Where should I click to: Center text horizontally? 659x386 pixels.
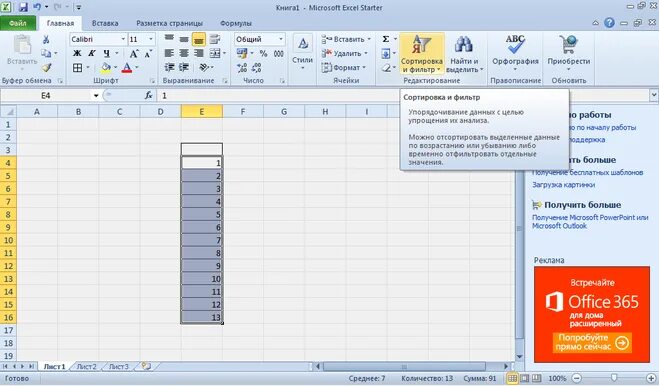coord(184,53)
